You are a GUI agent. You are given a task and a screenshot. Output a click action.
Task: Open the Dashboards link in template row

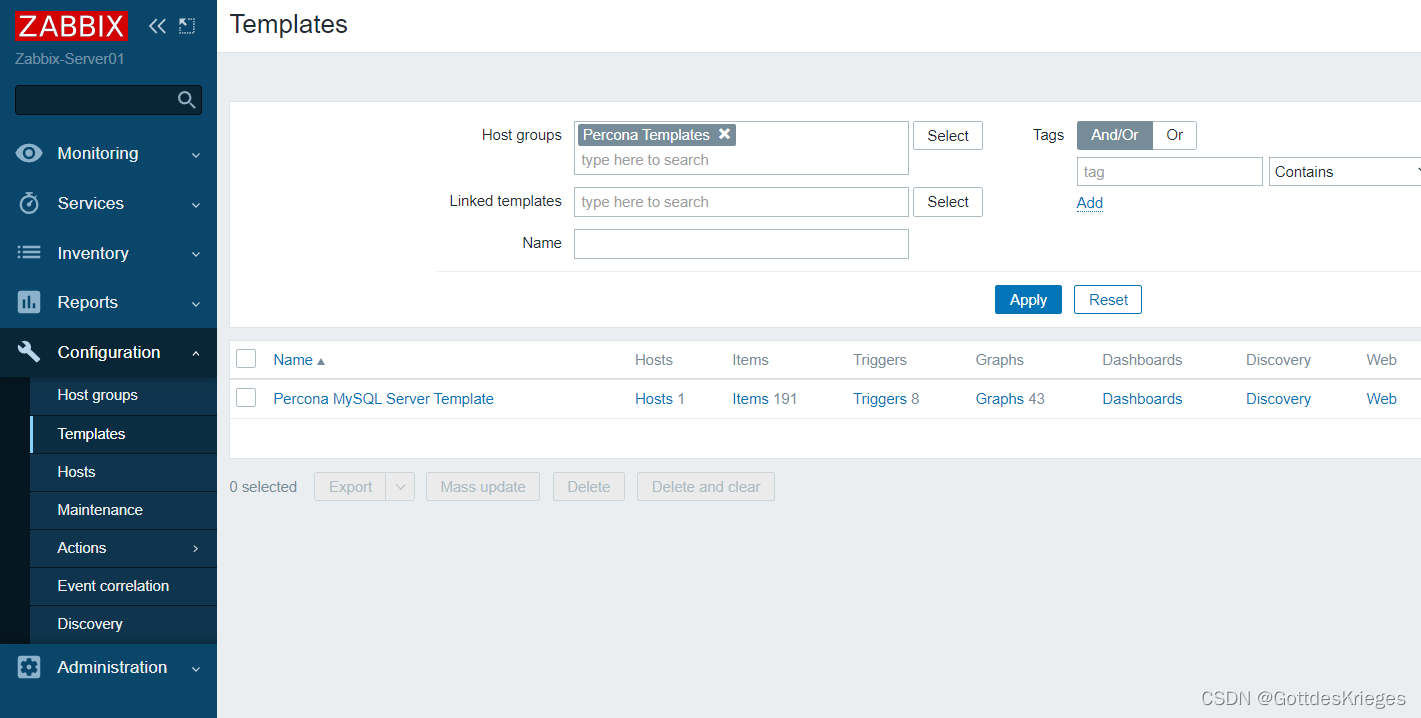[1142, 399]
